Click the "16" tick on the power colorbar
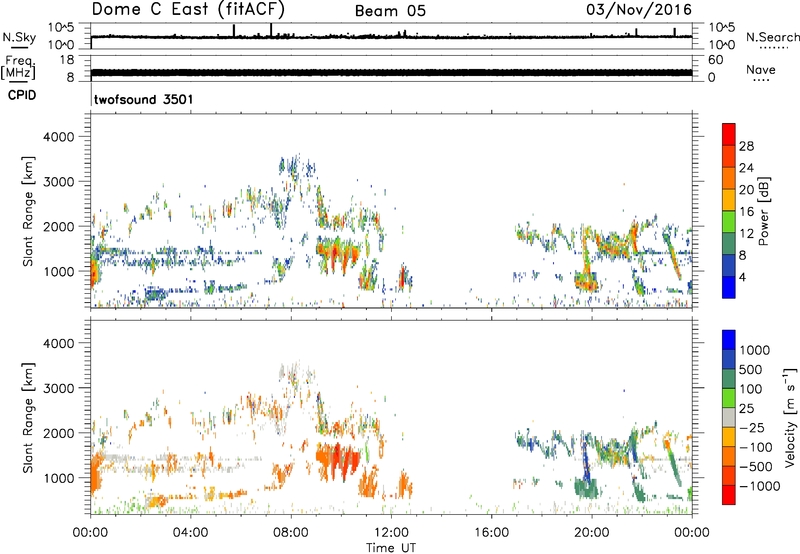This screenshot has width=800, height=554. click(746, 212)
